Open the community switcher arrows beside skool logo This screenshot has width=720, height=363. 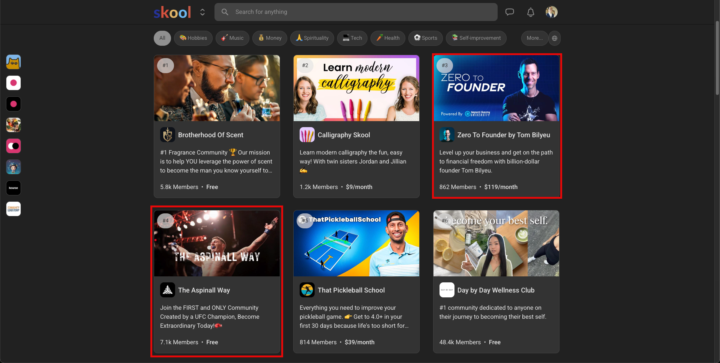[202, 12]
